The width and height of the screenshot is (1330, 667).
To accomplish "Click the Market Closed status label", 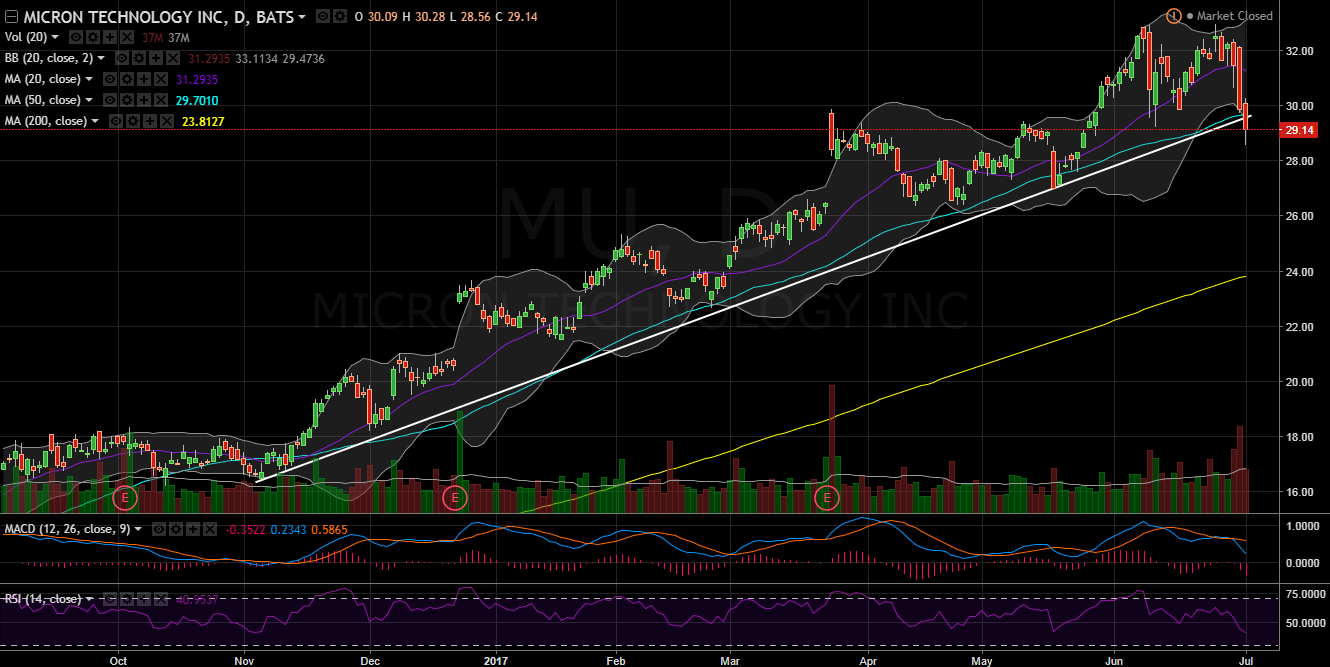I will 1234,16.
